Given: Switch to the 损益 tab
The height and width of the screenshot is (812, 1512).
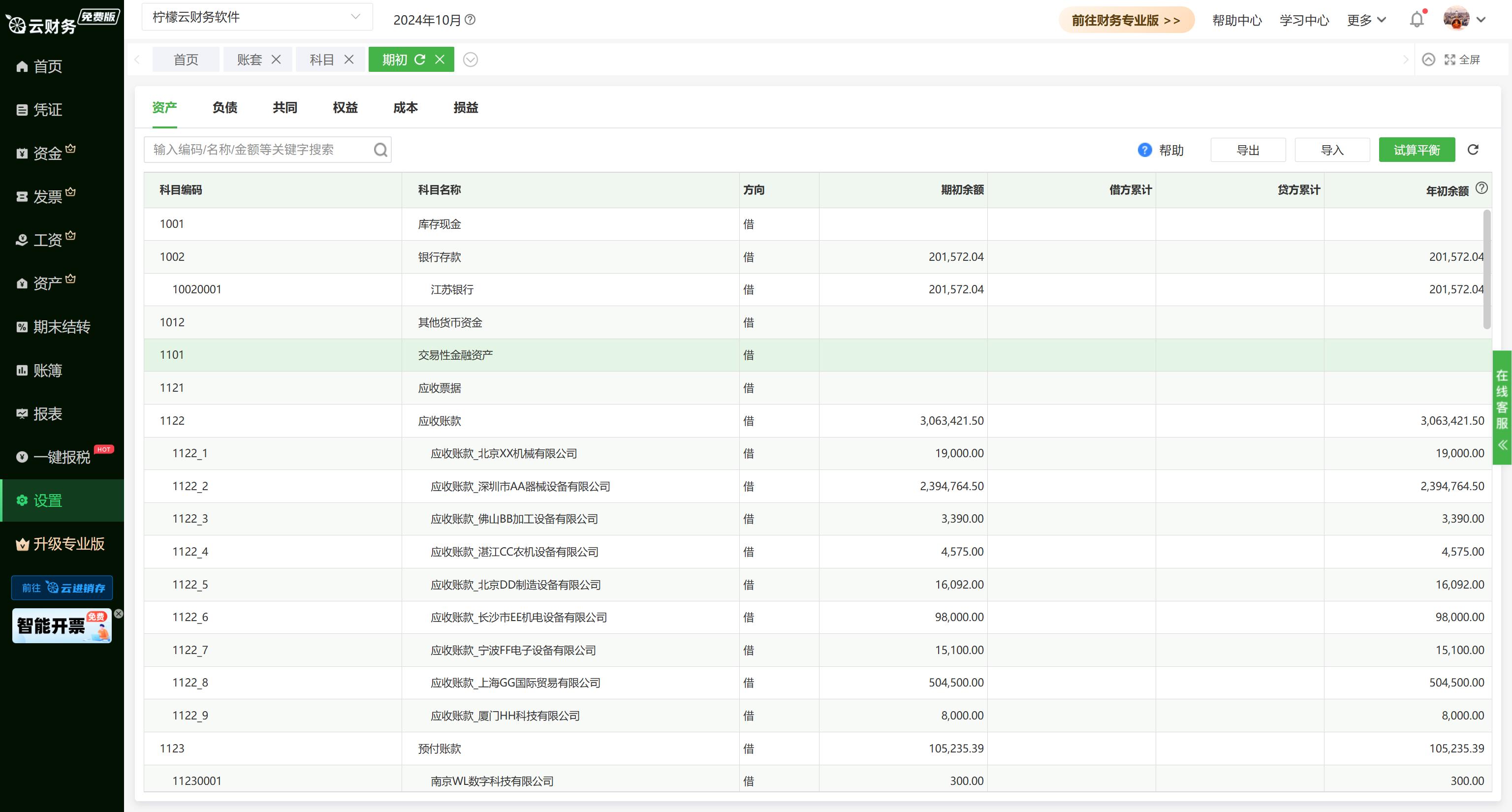Looking at the screenshot, I should 466,107.
